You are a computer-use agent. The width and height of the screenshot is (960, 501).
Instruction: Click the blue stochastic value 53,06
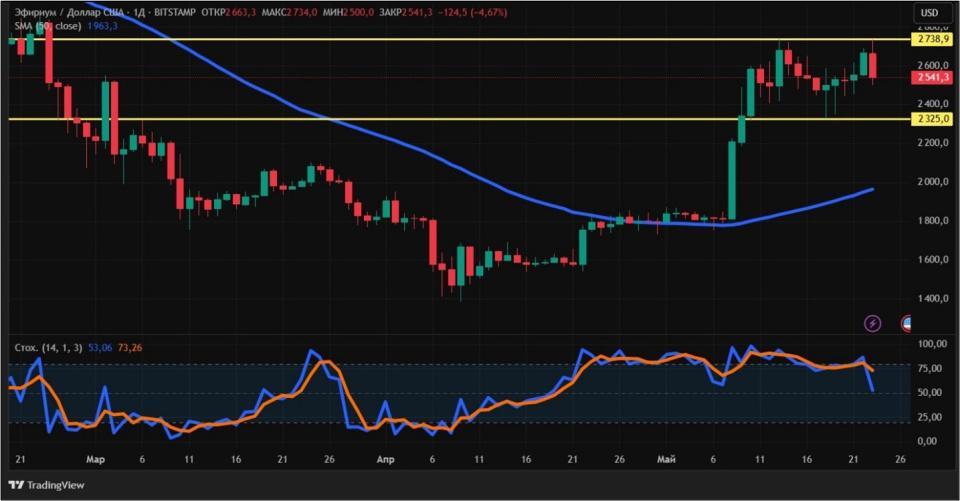point(100,348)
